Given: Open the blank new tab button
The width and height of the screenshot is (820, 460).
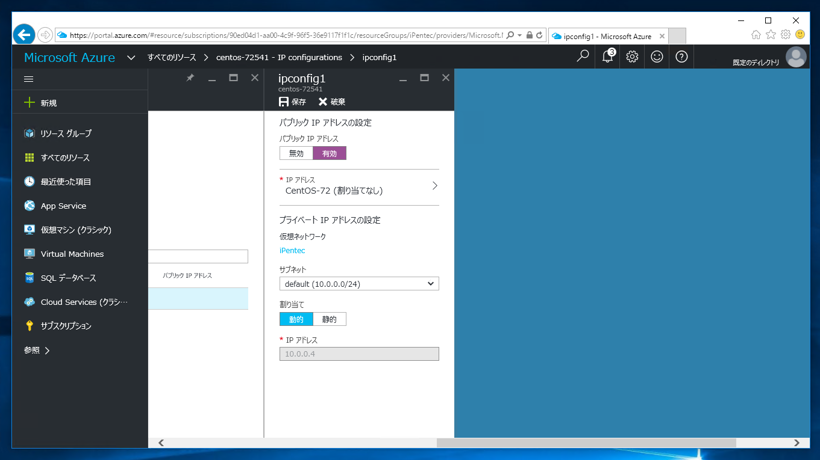Looking at the screenshot, I should 677,36.
